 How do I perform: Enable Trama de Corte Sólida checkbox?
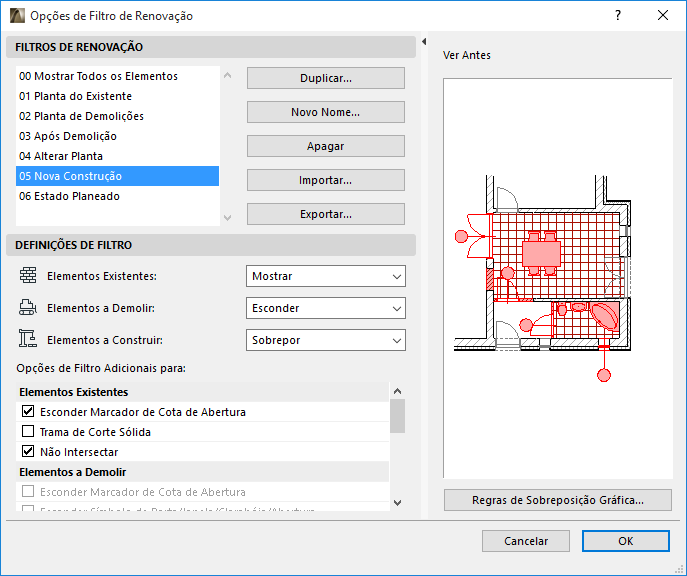(28, 431)
